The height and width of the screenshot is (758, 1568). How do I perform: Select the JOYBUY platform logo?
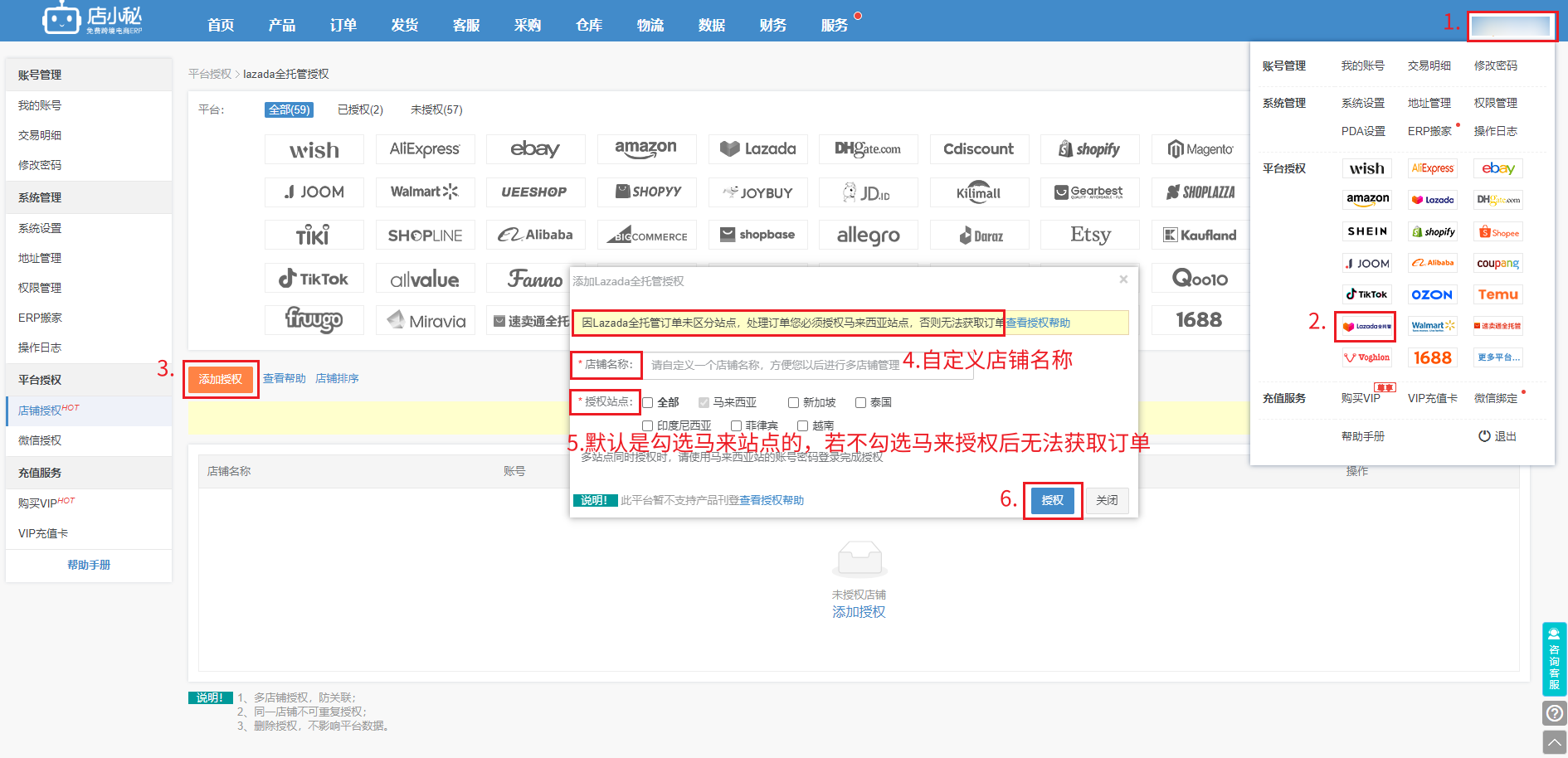758,192
